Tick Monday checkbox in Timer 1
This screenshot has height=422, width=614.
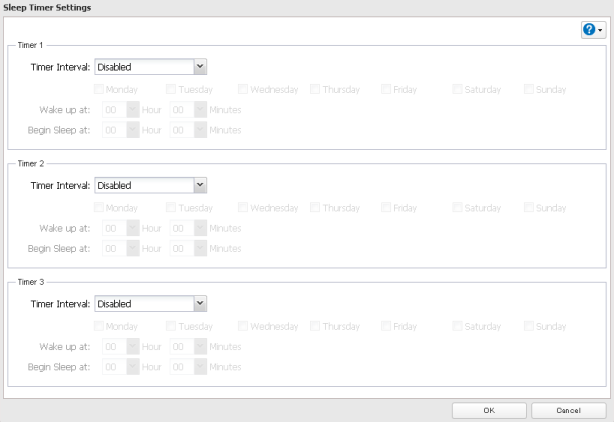[99, 89]
